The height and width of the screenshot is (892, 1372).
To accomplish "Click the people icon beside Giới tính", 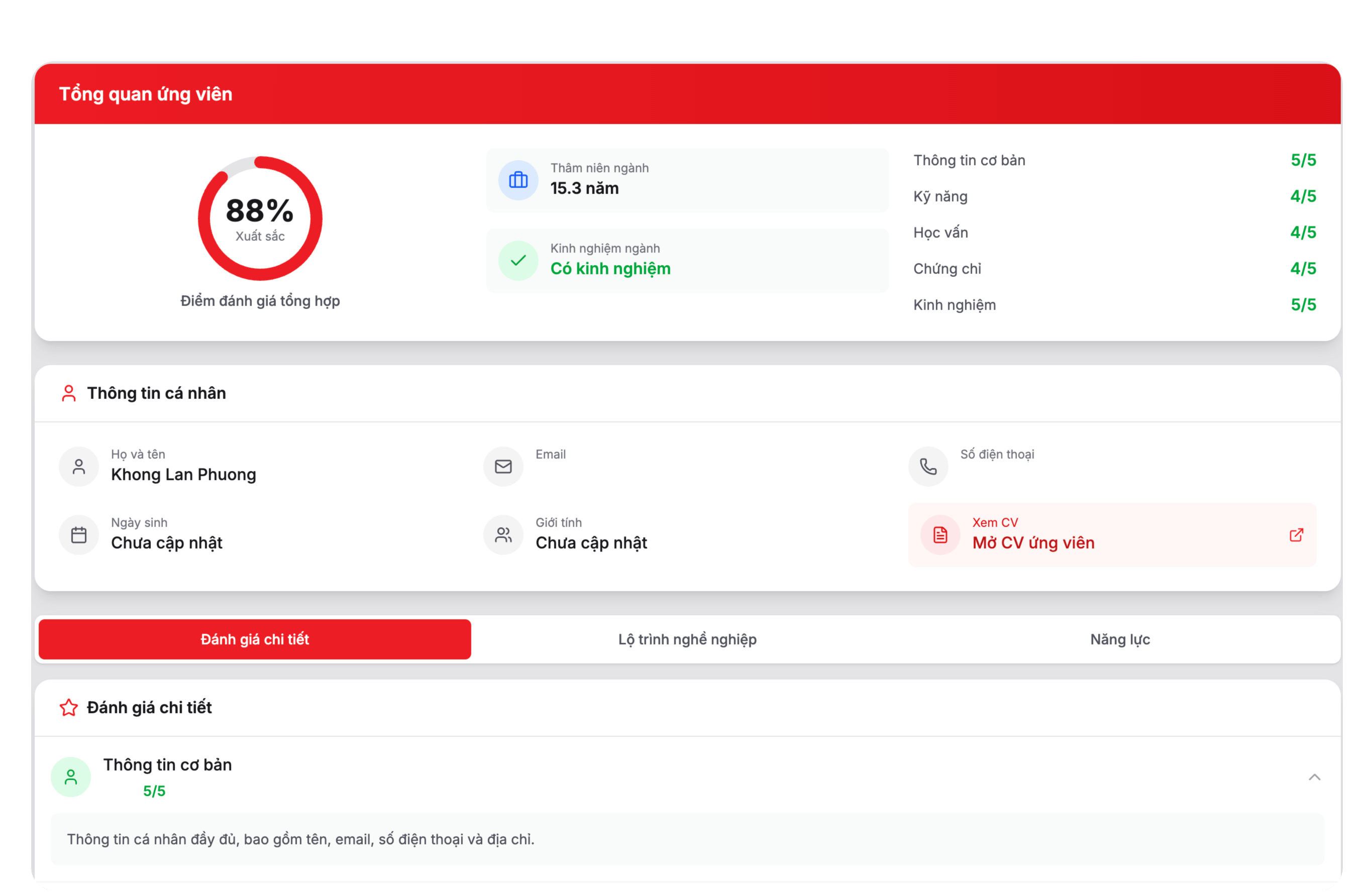I will click(503, 535).
